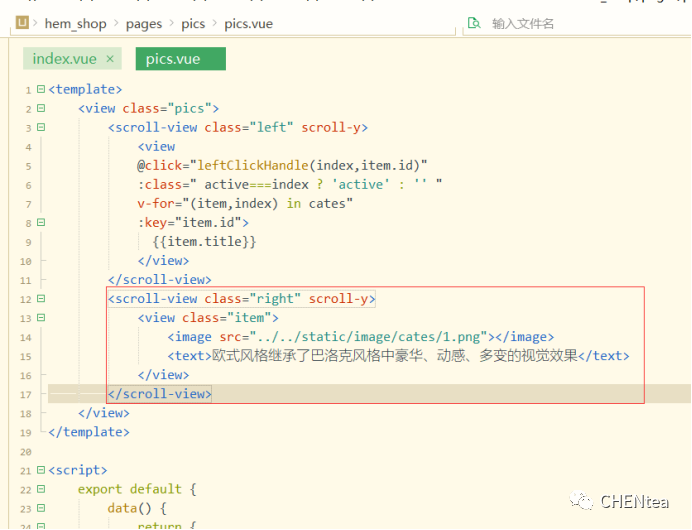Image resolution: width=692 pixels, height=530 pixels.
Task: Close the index.vue tab
Action: (110, 59)
